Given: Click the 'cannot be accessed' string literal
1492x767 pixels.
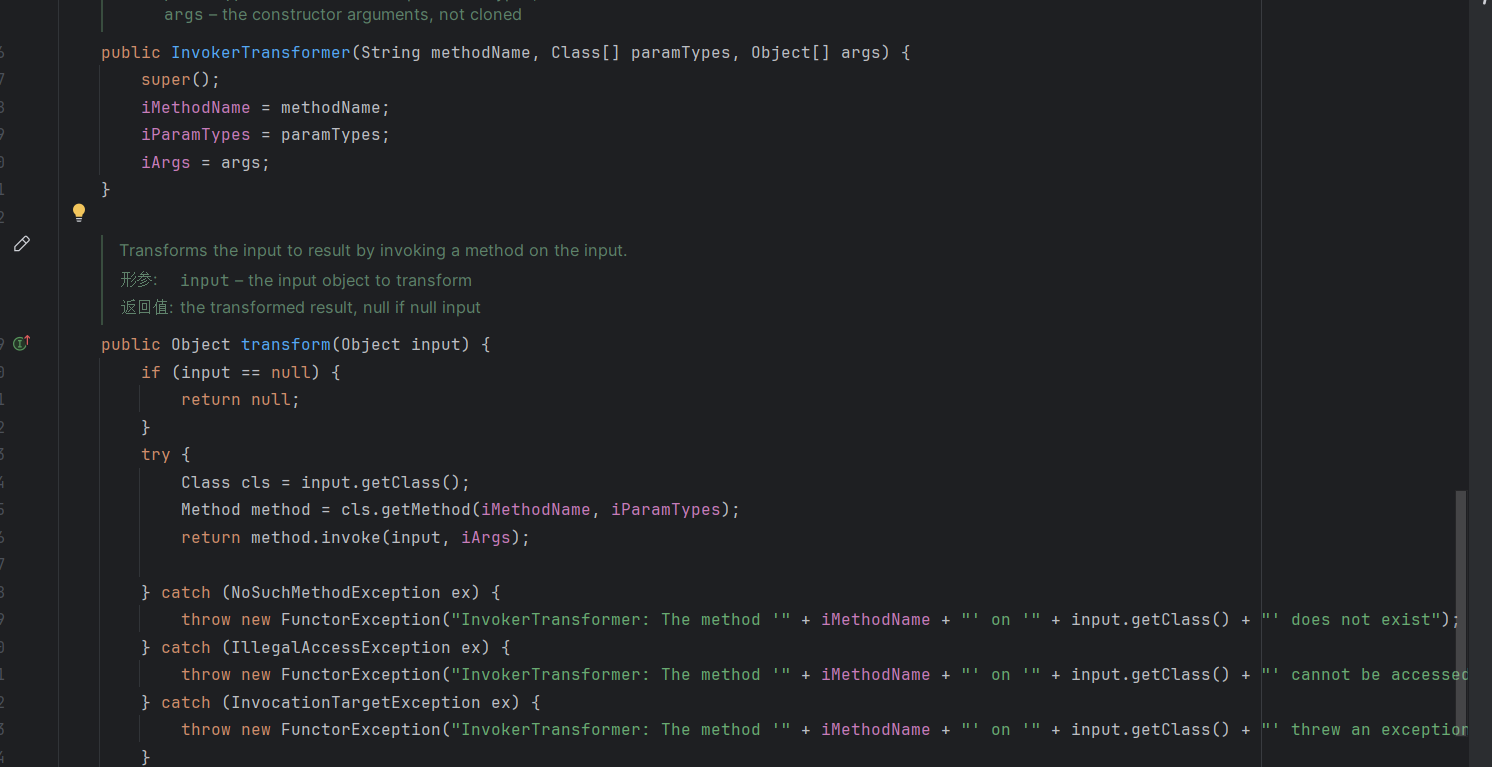Looking at the screenshot, I should click(1365, 675).
